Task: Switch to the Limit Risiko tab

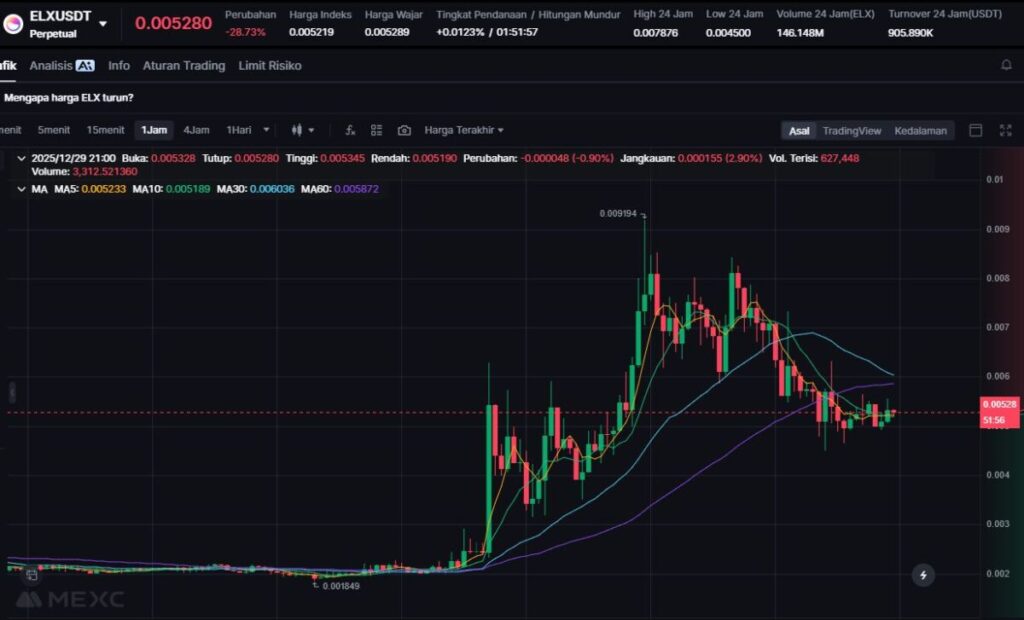Action: point(269,65)
